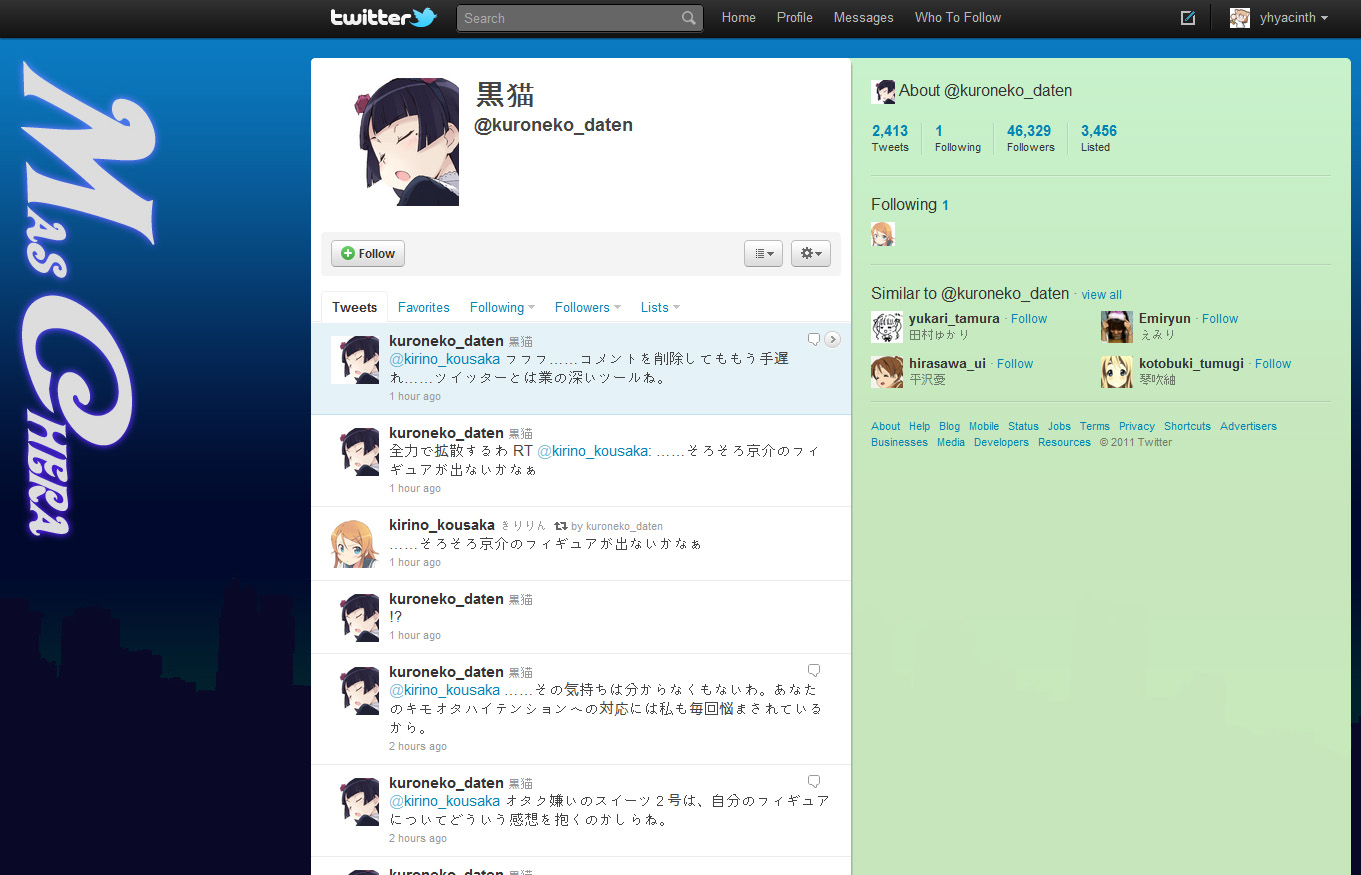Click reply icon on the その気持ちは tweet
The image size is (1361, 875).
pyautogui.click(x=814, y=670)
